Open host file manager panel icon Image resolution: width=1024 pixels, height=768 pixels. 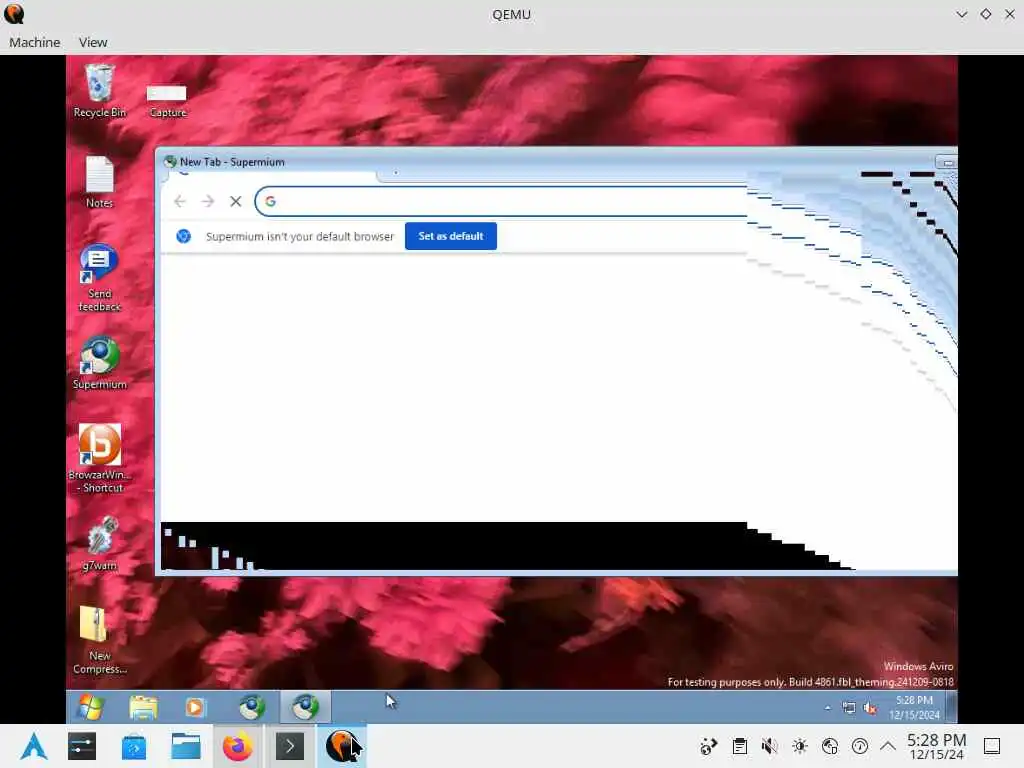186,746
